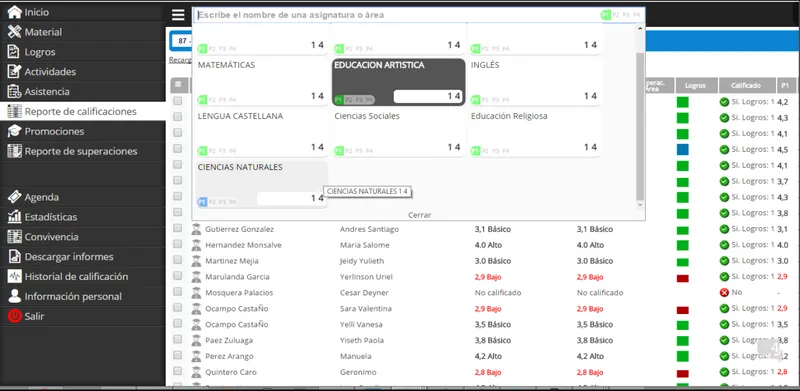Screen dimensions: 800x391
Task: Select the LENGUA CASTELLANA subject card
Action: [262, 133]
